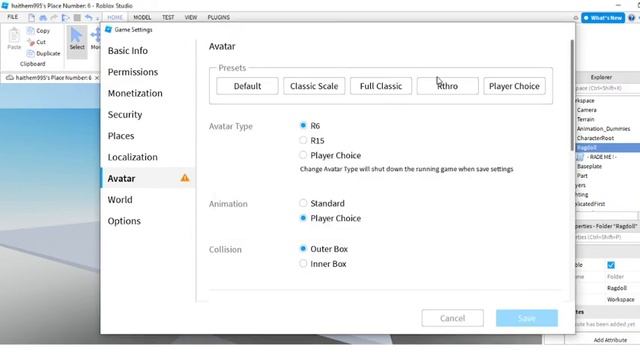
Task: Open Monetization settings page
Action: pyautogui.click(x=135, y=93)
